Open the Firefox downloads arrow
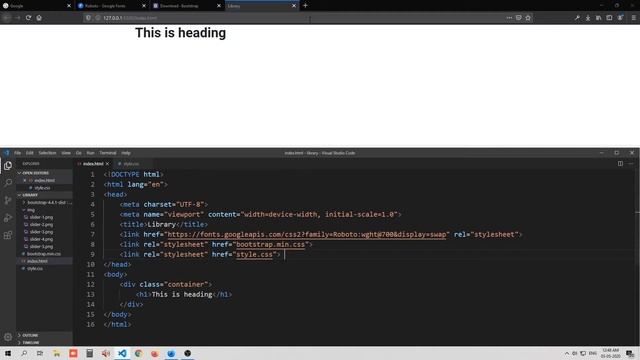Screen dimensions: 640x360 588,18
